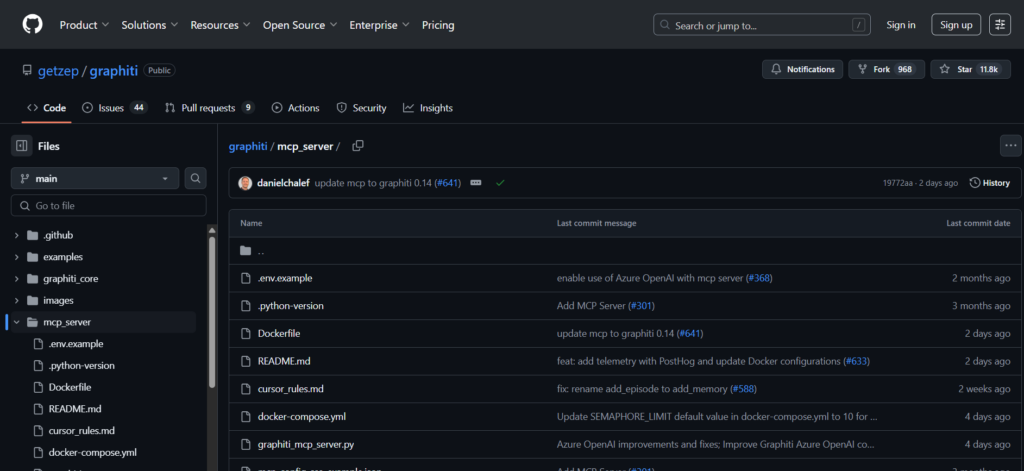Expand the Open Source menu
The width and height of the screenshot is (1024, 471).
300,25
